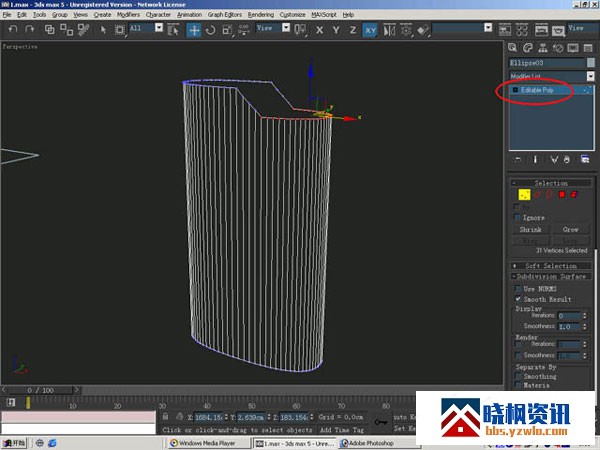Open the selection filter All dropdown
The width and height of the screenshot is (600, 450).
(x=159, y=28)
